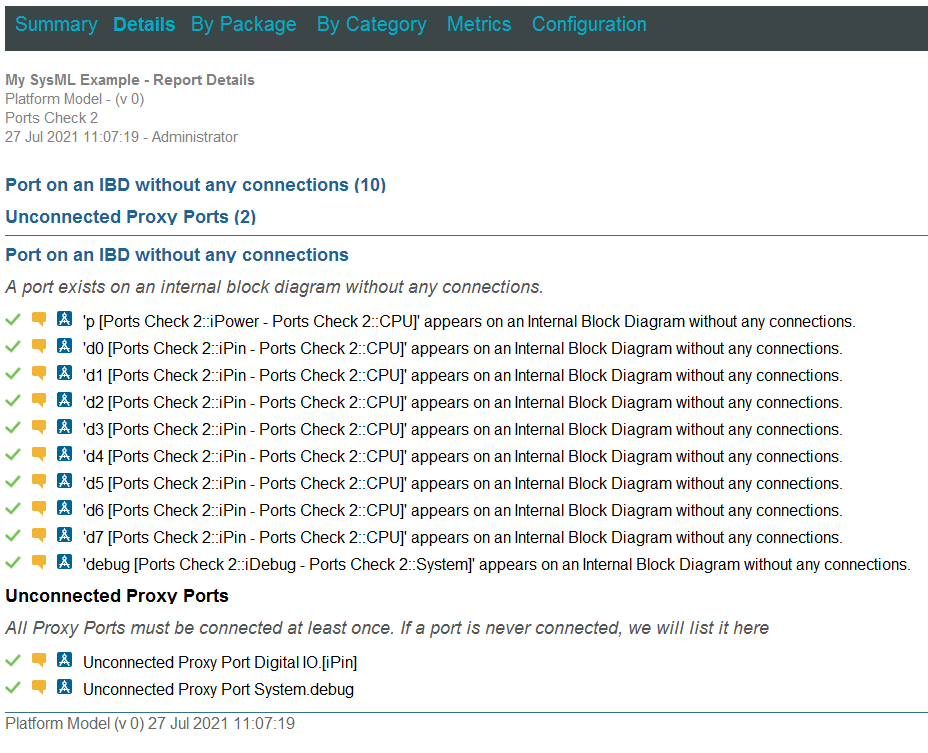This screenshot has width=928, height=753.
Task: Jump to 'Port on an IBD without any connections (10)'
Action: (195, 185)
